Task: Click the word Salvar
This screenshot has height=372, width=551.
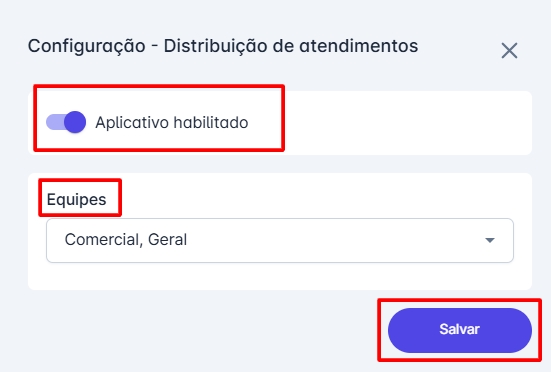Action: click(x=459, y=329)
